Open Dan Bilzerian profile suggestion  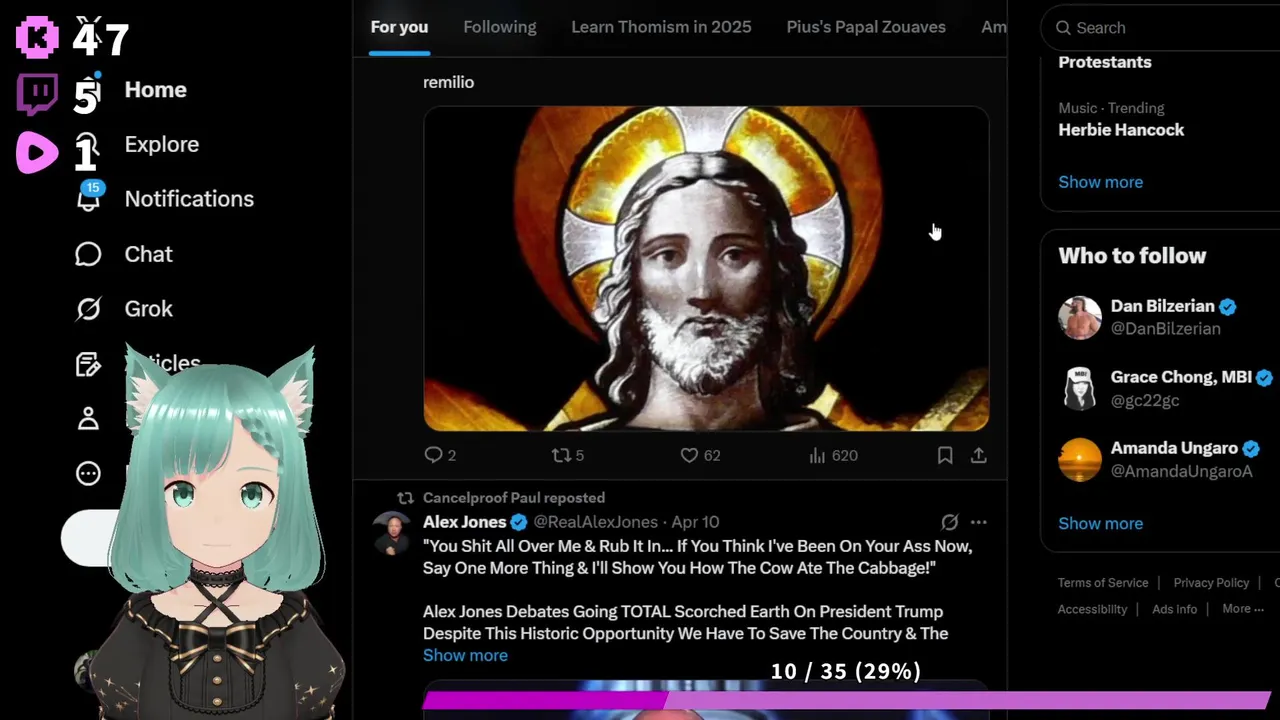click(x=1163, y=306)
